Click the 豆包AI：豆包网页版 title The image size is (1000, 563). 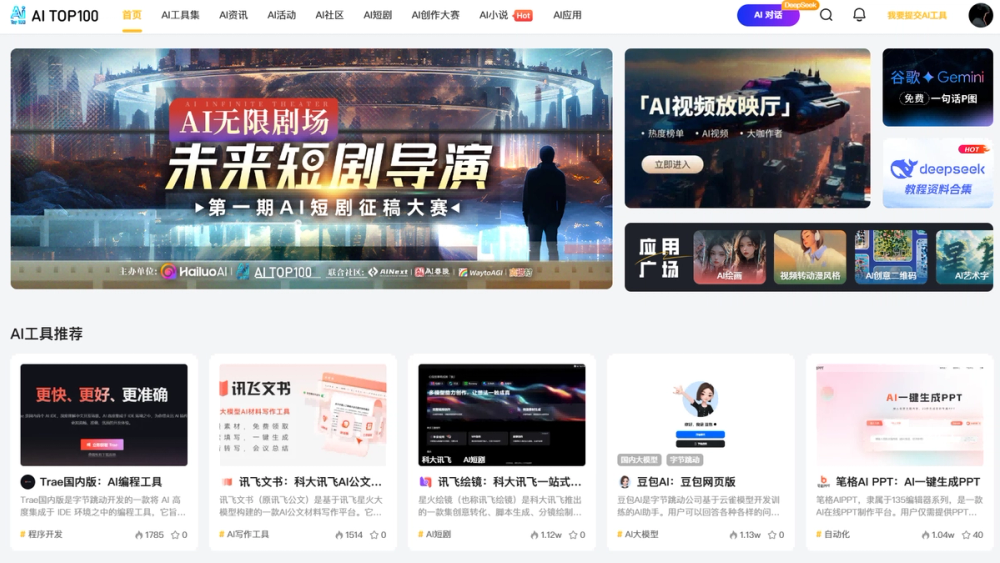686,482
